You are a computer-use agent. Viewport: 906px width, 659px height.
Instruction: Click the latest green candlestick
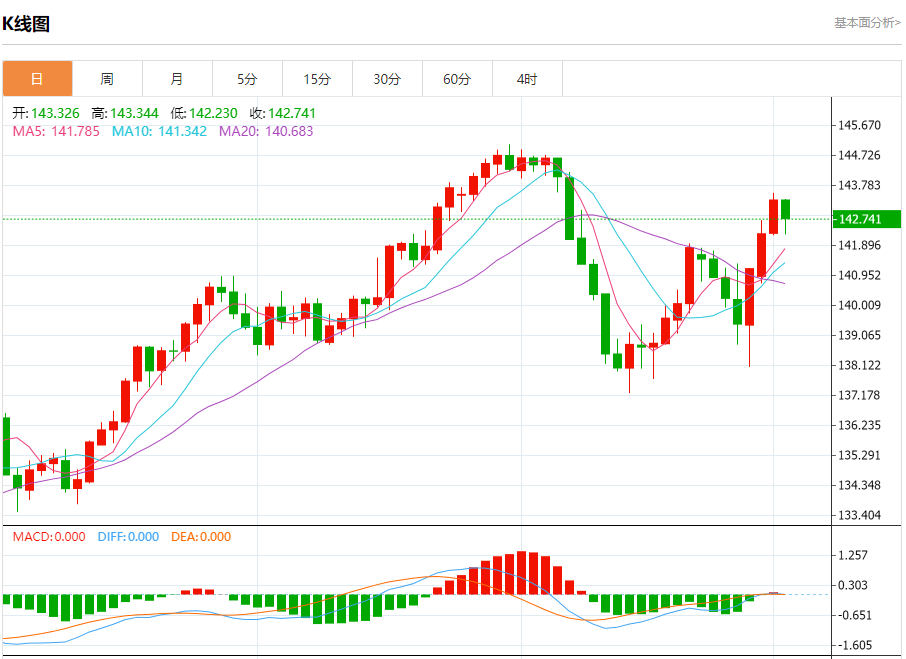click(785, 210)
